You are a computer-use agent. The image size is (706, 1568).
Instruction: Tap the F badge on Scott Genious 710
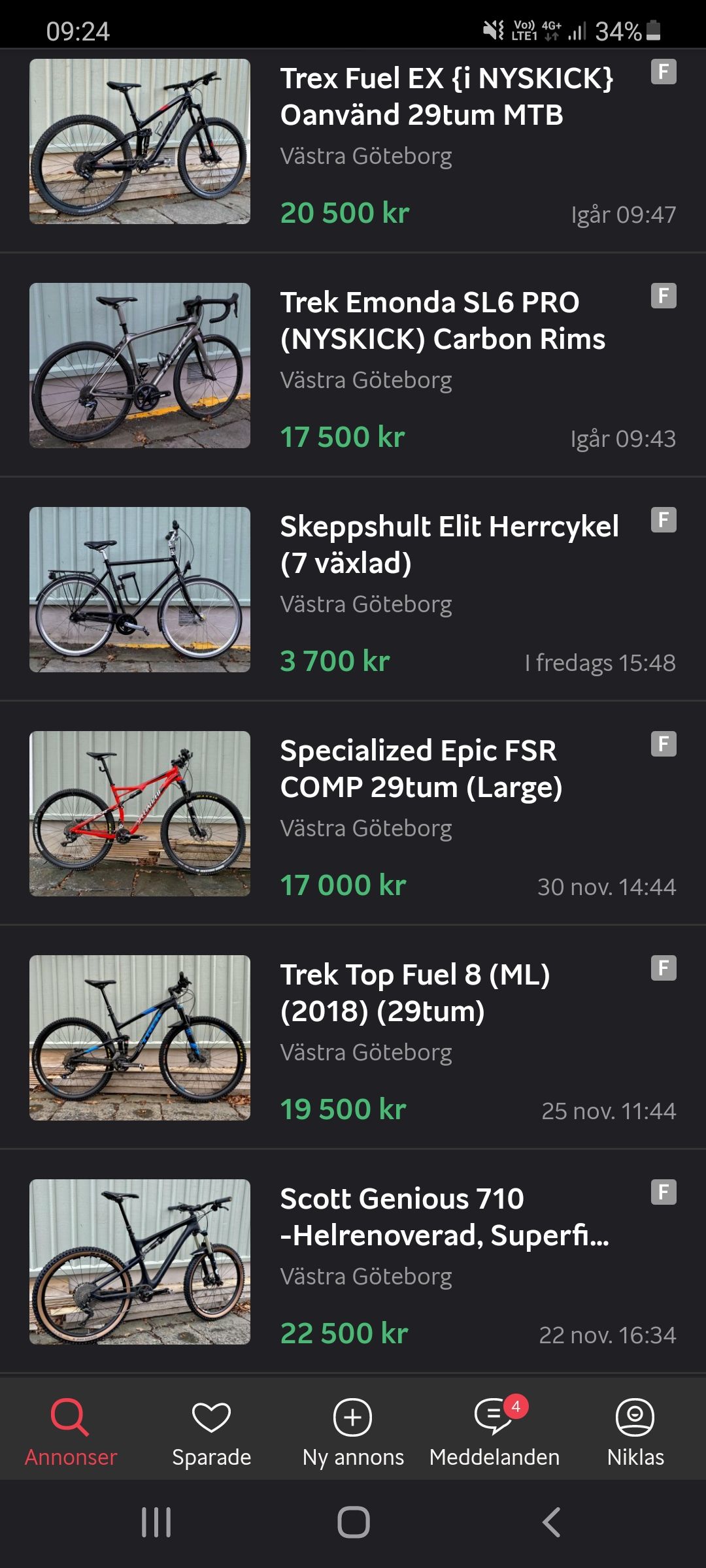pos(663,1192)
